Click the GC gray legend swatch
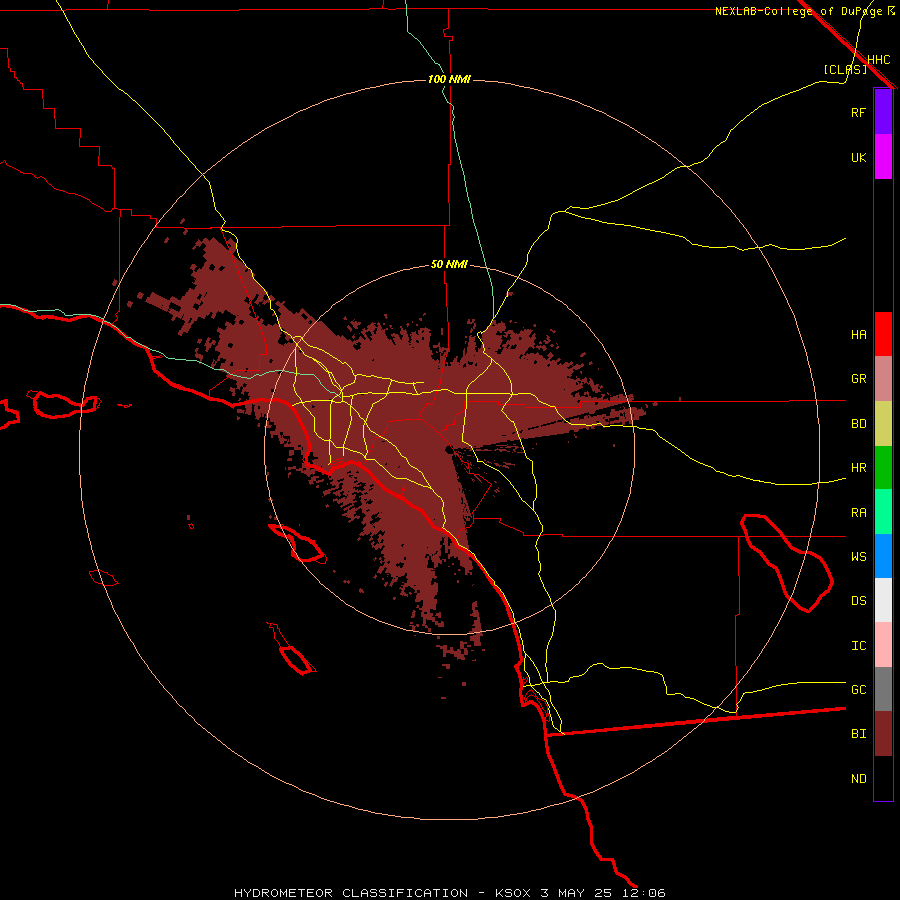Viewport: 900px width, 900px height. coord(883,689)
